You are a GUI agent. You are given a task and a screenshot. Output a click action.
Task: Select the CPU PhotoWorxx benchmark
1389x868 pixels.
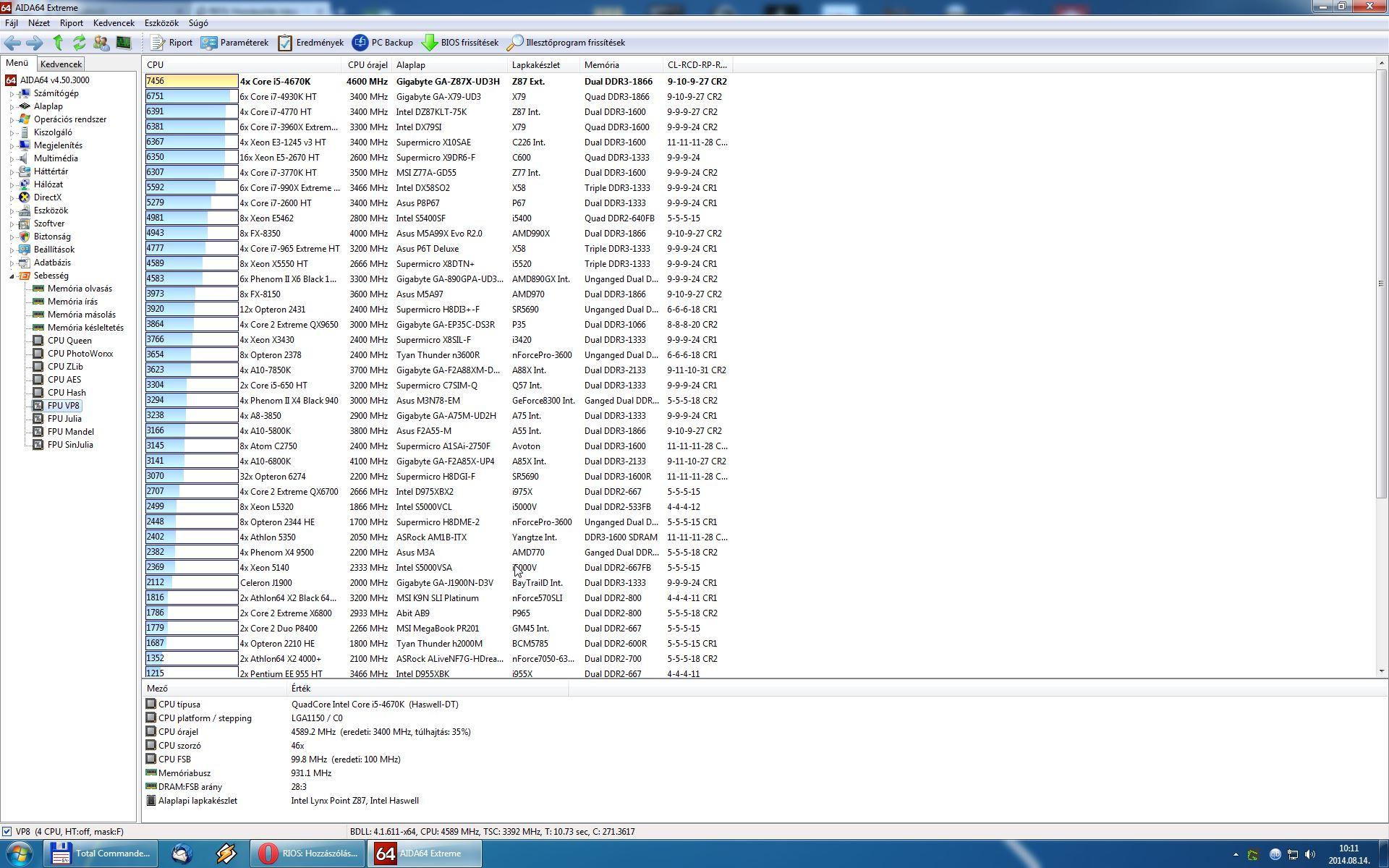pos(80,354)
